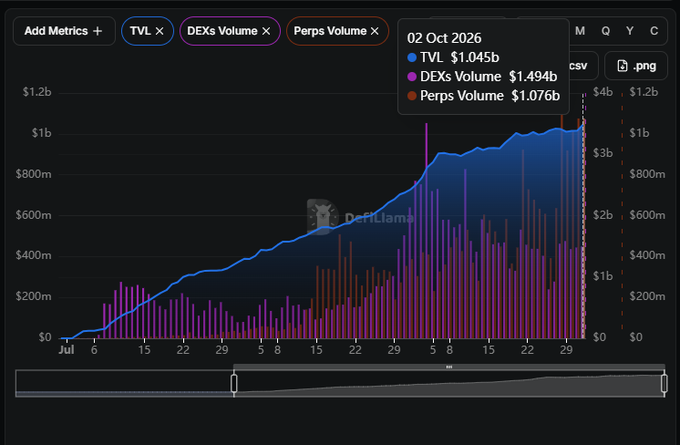Click the '$1.045b' TVL tooltip value
The width and height of the screenshot is (680, 445).
(x=475, y=58)
